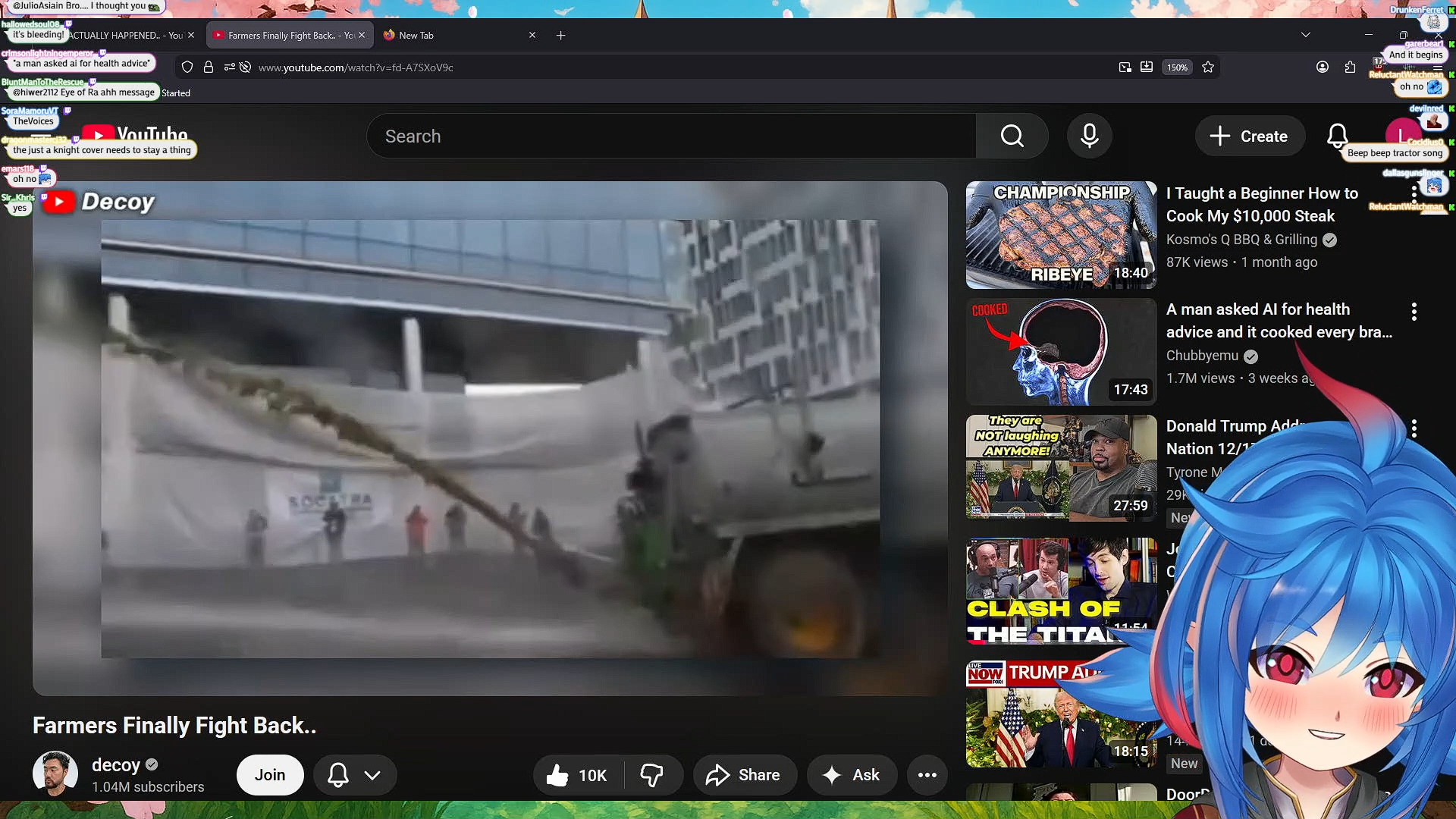1456x819 pixels.
Task: Toggle channel notification bell for decoy
Action: [x=338, y=775]
